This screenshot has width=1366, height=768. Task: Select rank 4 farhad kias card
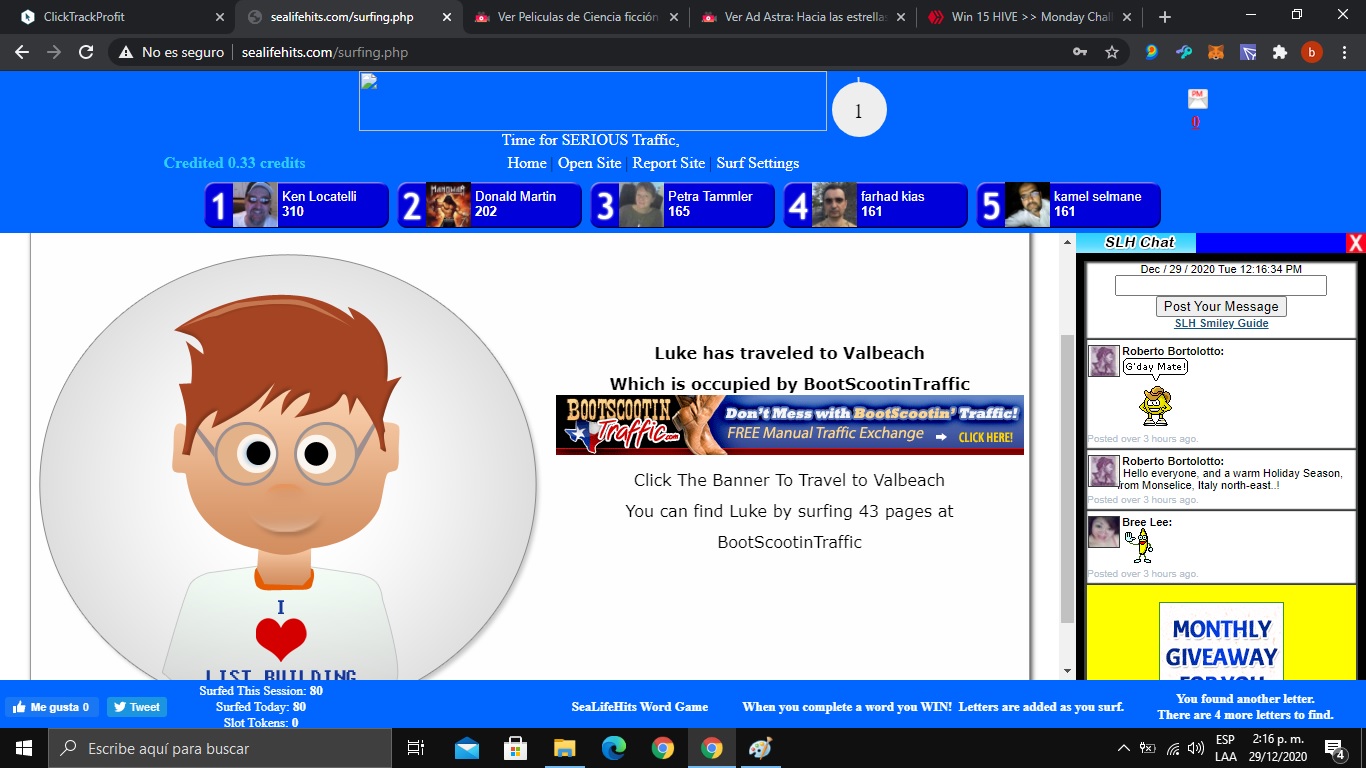[x=875, y=205]
